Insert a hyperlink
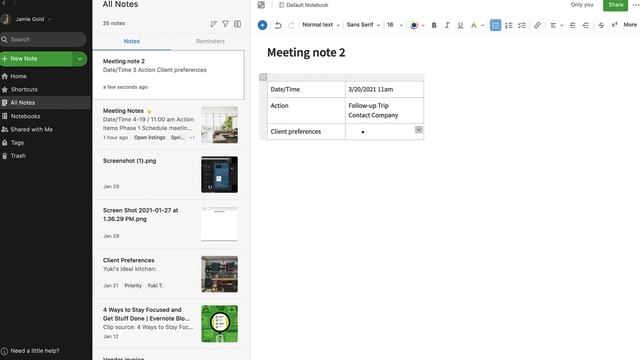This screenshot has height=360, width=640. (537, 25)
